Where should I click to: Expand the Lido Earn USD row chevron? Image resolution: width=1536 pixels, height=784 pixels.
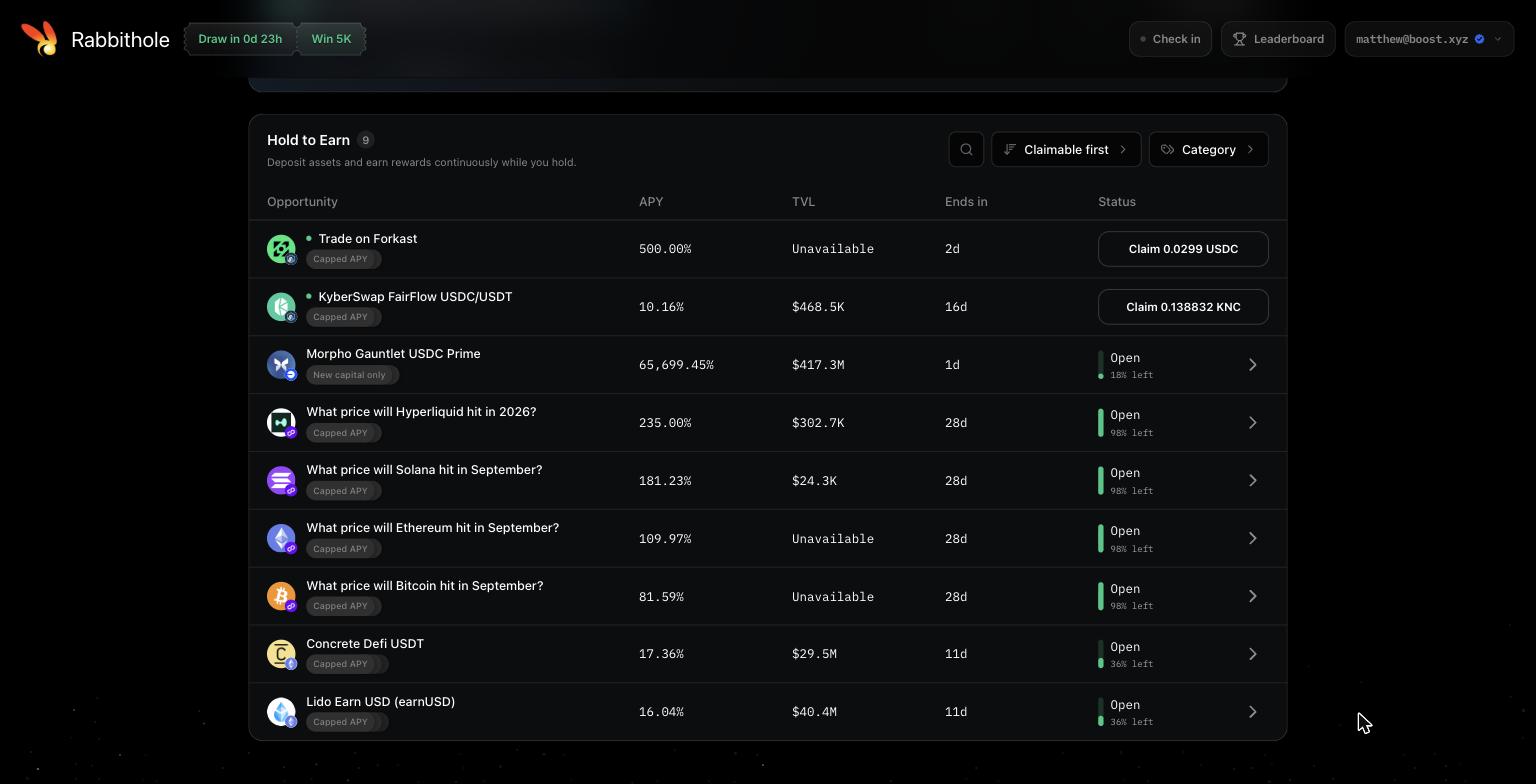point(1252,712)
